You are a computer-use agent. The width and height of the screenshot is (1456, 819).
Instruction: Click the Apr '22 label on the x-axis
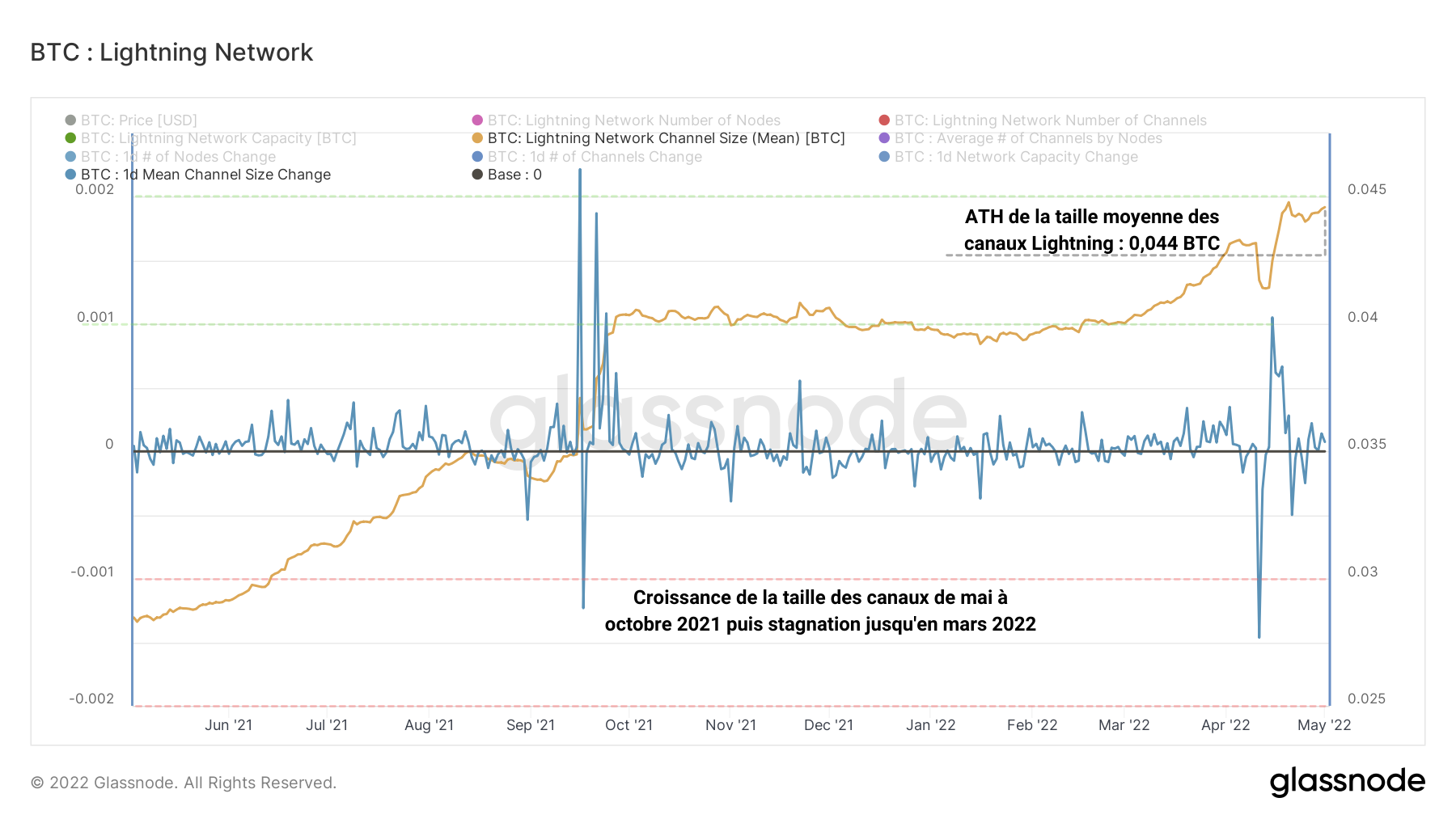pyautogui.click(x=1225, y=725)
